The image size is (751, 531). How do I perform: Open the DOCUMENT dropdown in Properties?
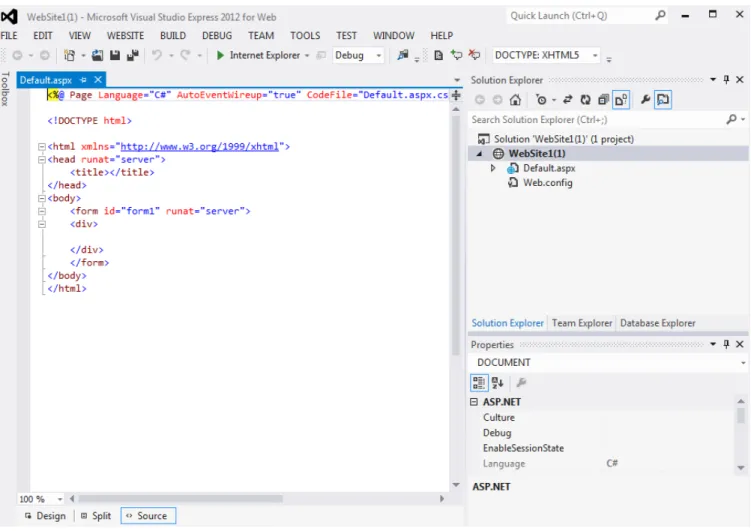pos(608,362)
